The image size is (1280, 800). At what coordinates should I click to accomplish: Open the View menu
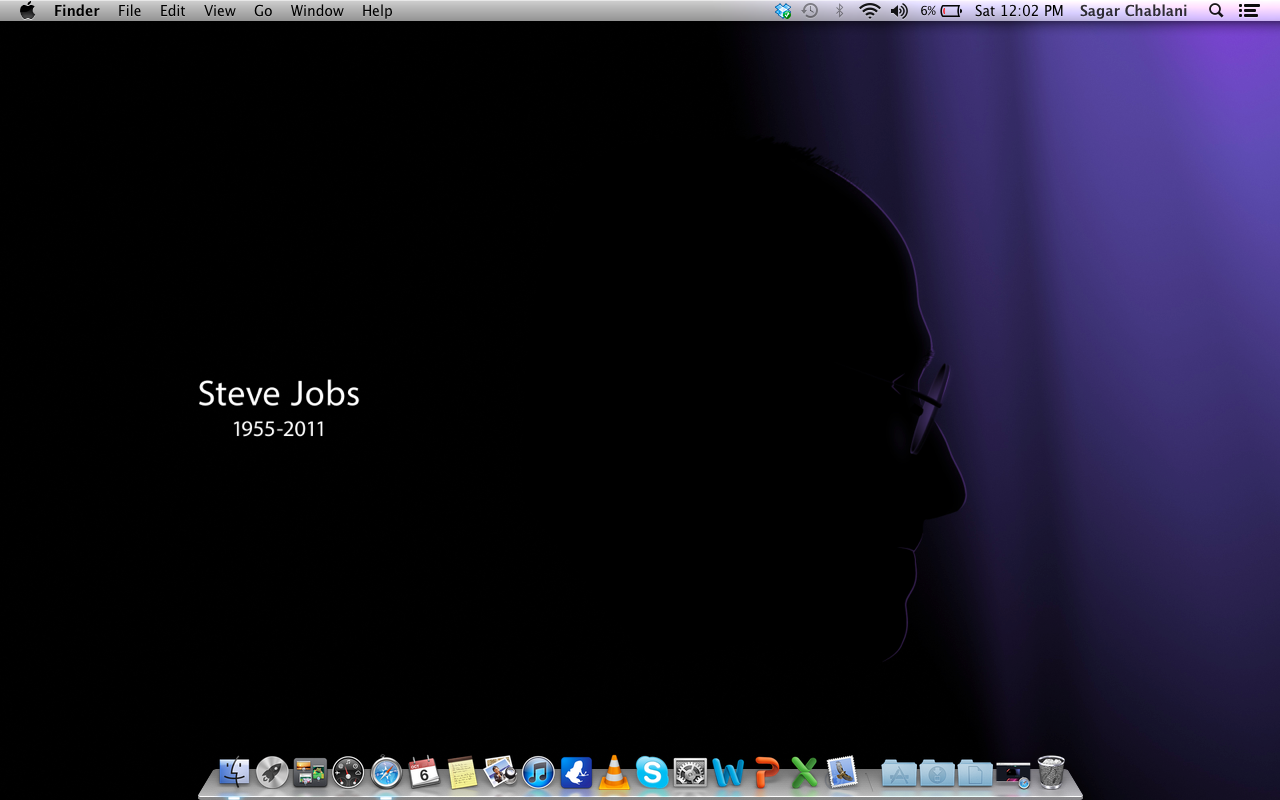220,11
